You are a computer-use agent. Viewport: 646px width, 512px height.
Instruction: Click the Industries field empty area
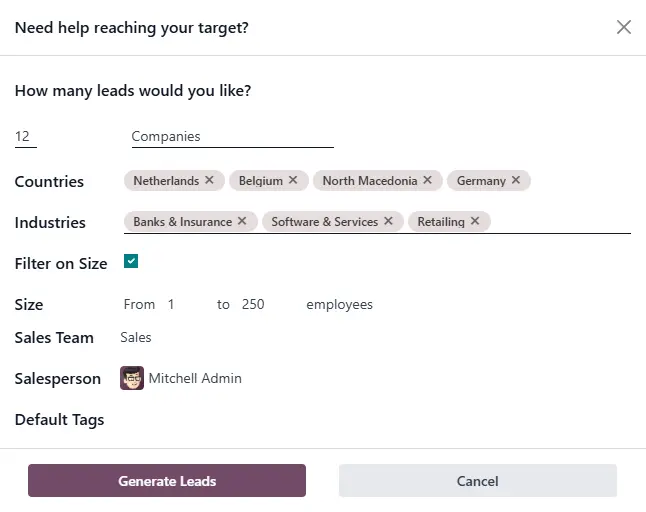click(560, 222)
